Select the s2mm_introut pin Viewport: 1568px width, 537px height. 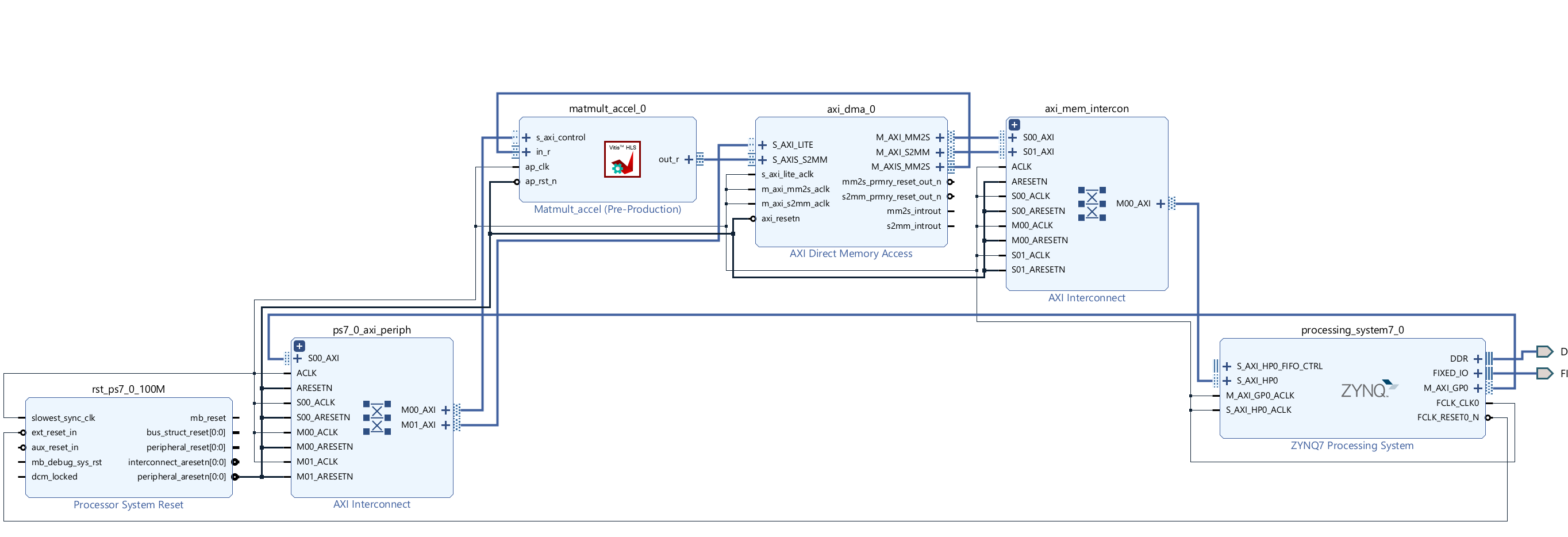pyautogui.click(x=914, y=226)
